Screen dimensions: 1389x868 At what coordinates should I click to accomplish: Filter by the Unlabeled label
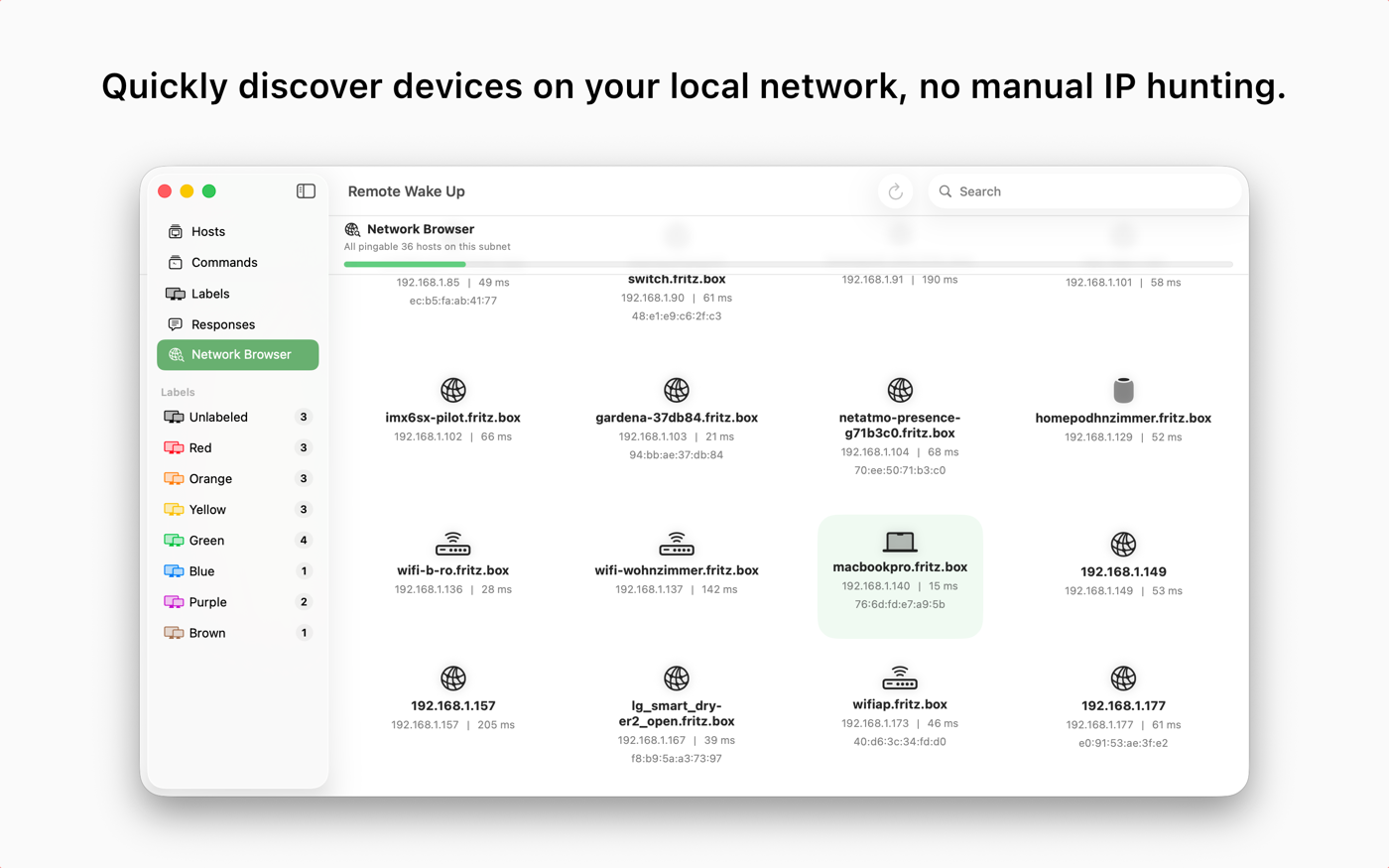tap(237, 418)
